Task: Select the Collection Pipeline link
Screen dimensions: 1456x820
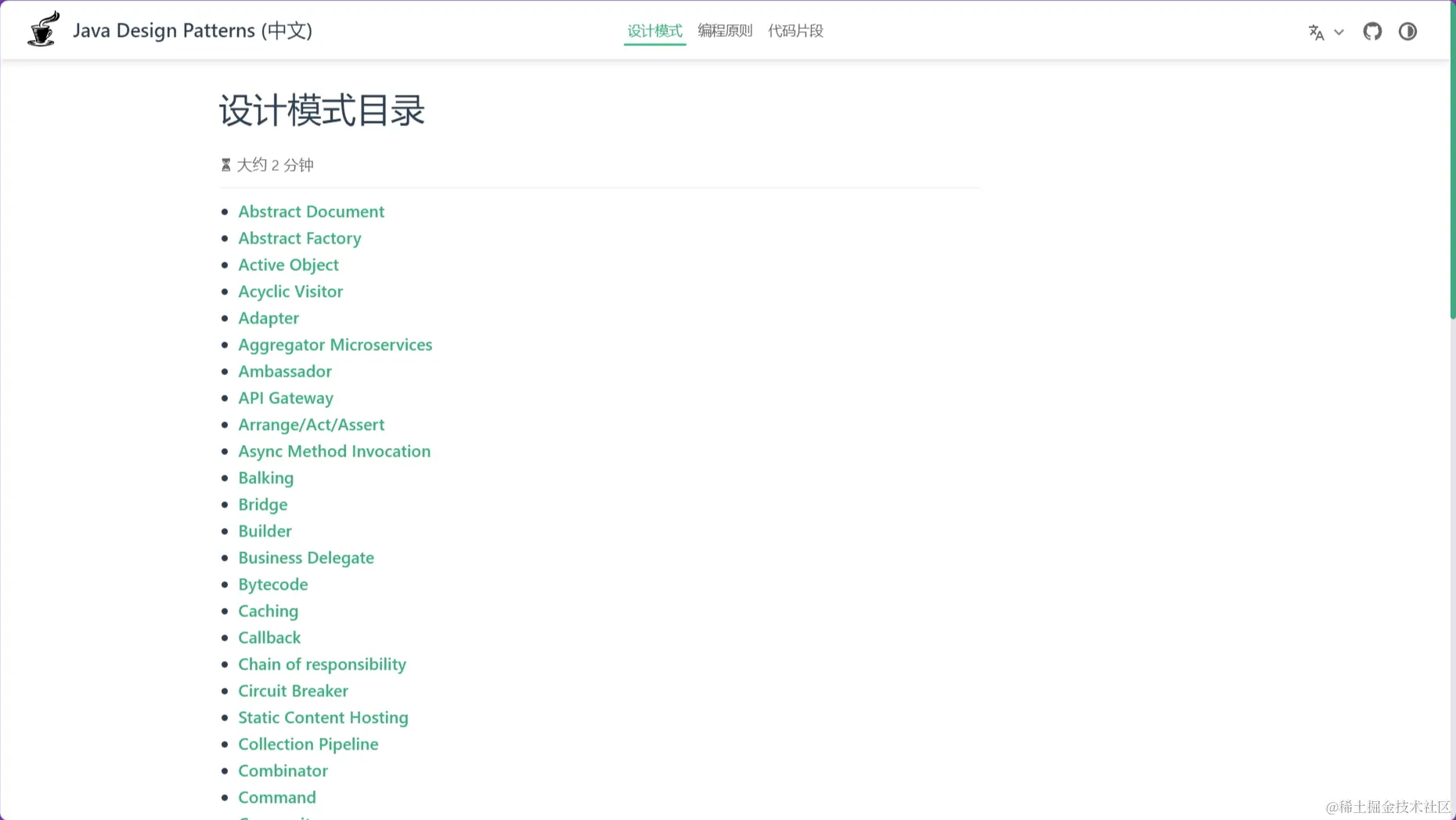Action: tap(308, 744)
